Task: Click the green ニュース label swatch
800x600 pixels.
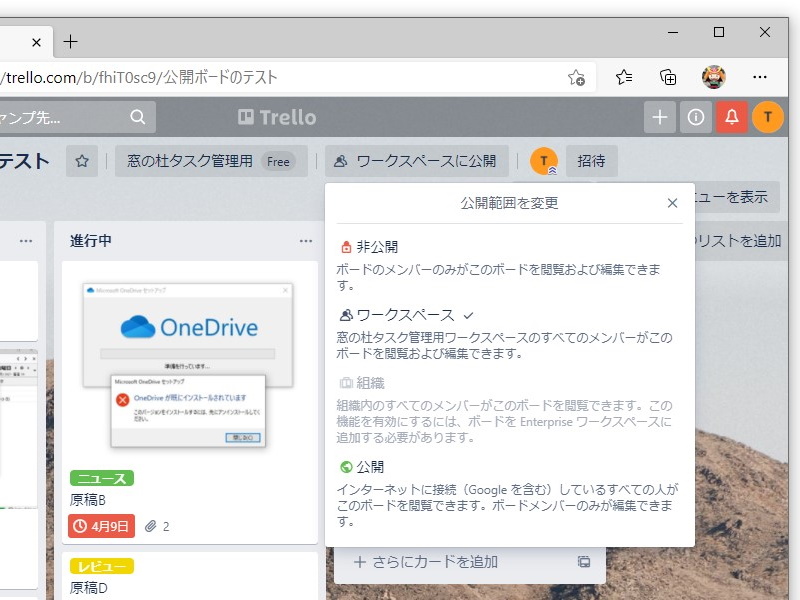Action: click(100, 478)
